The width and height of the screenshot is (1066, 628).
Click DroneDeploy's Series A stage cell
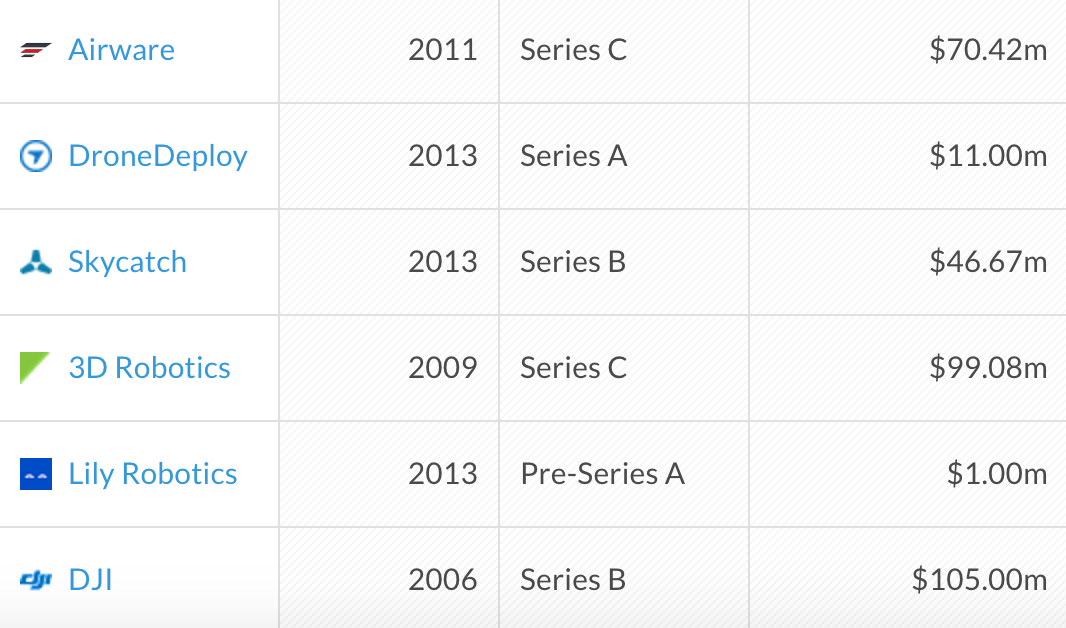[x=573, y=156]
